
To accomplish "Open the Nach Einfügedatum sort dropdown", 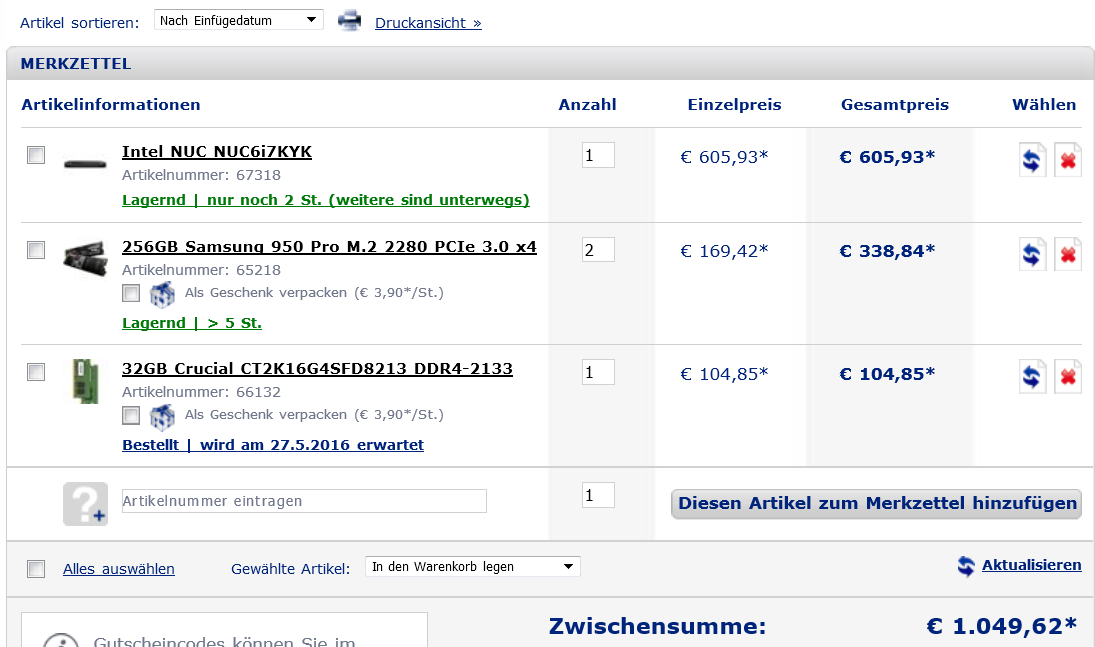I will [239, 20].
